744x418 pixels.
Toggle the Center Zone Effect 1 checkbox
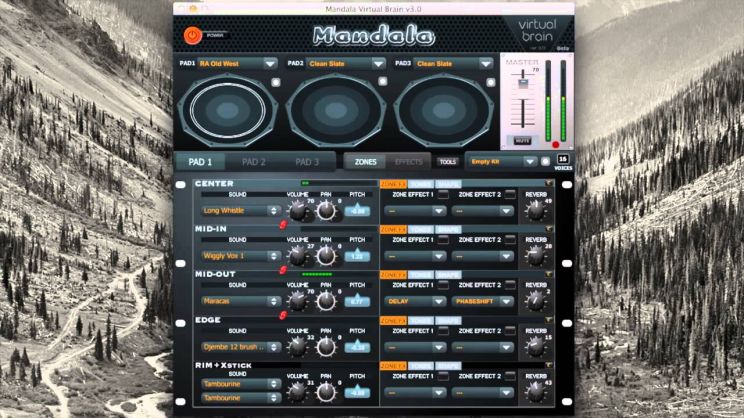(x=443, y=194)
